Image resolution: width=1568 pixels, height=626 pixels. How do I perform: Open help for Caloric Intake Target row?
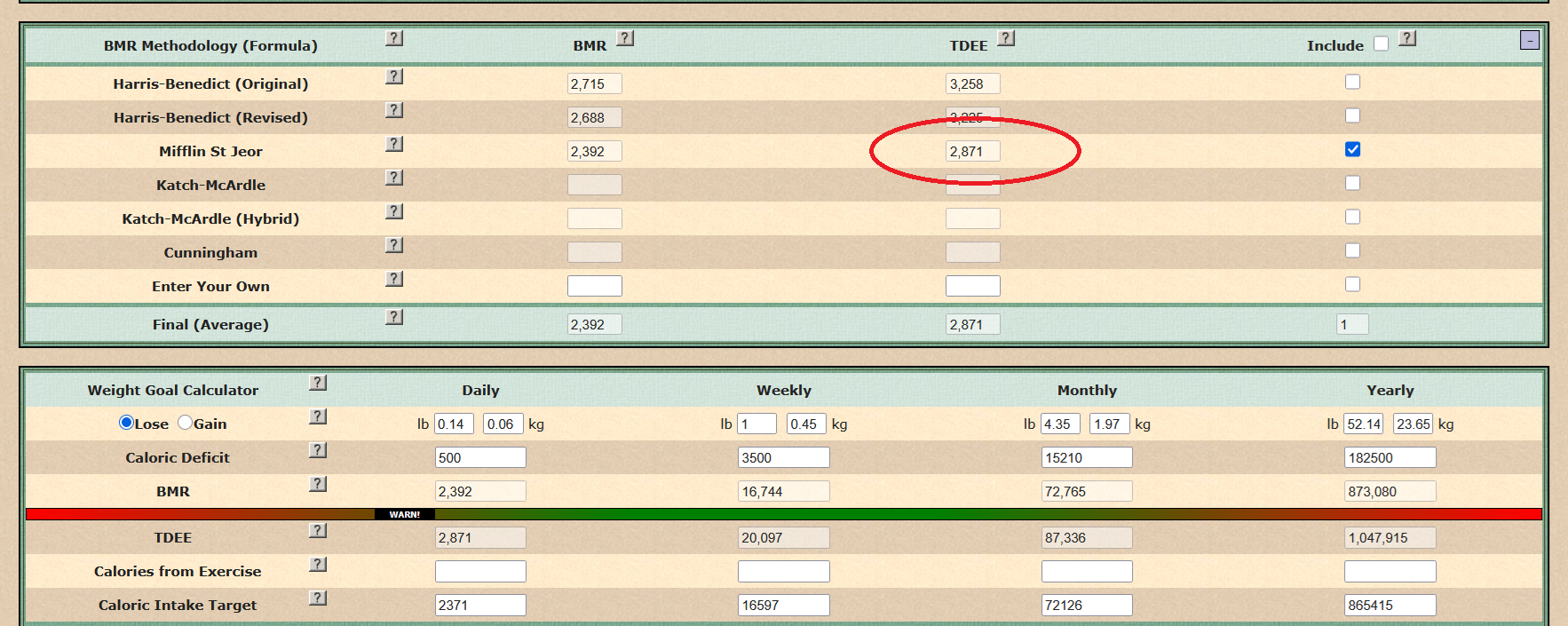point(318,598)
